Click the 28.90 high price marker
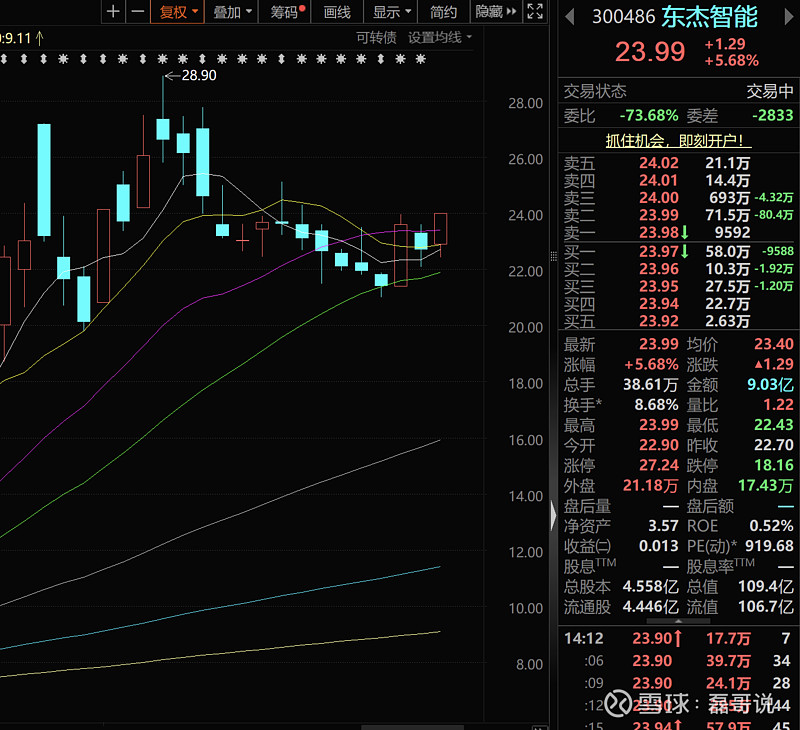 pyautogui.click(x=198, y=75)
